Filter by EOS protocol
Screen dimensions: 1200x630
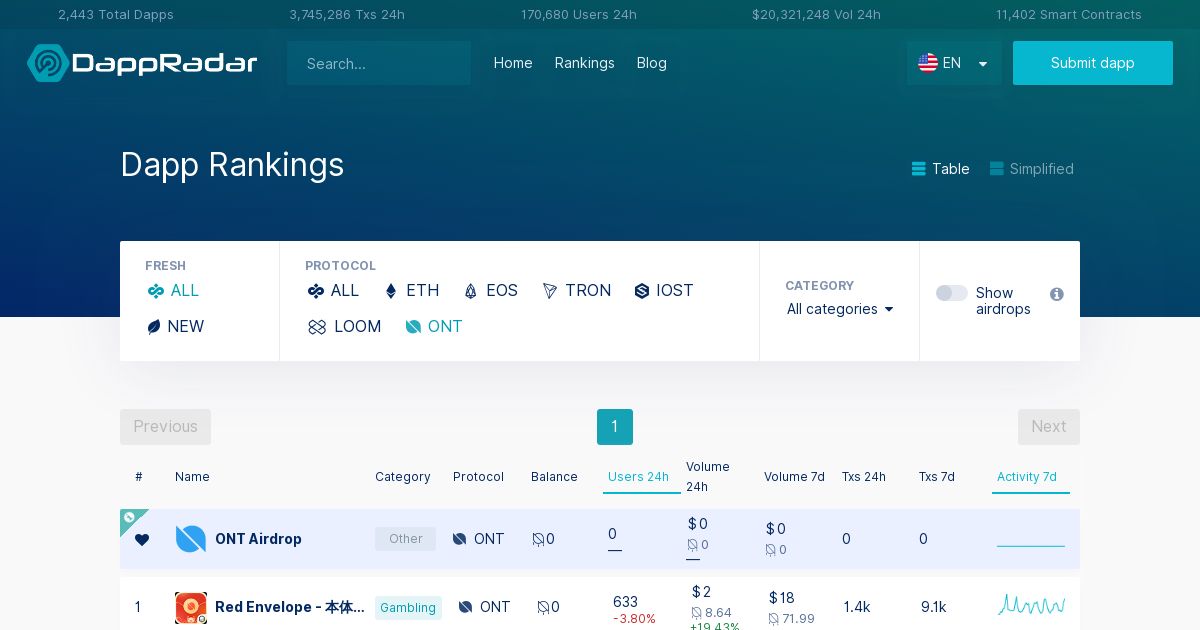click(x=490, y=290)
